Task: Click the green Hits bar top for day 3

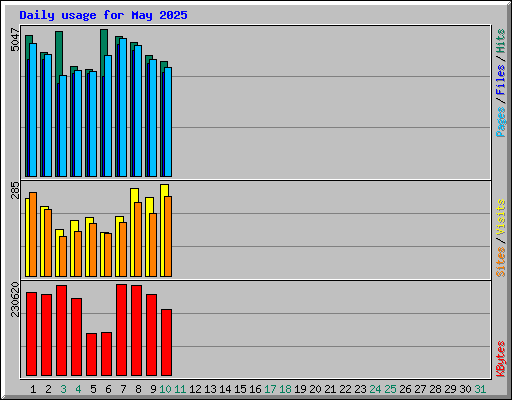Action: tap(59, 53)
